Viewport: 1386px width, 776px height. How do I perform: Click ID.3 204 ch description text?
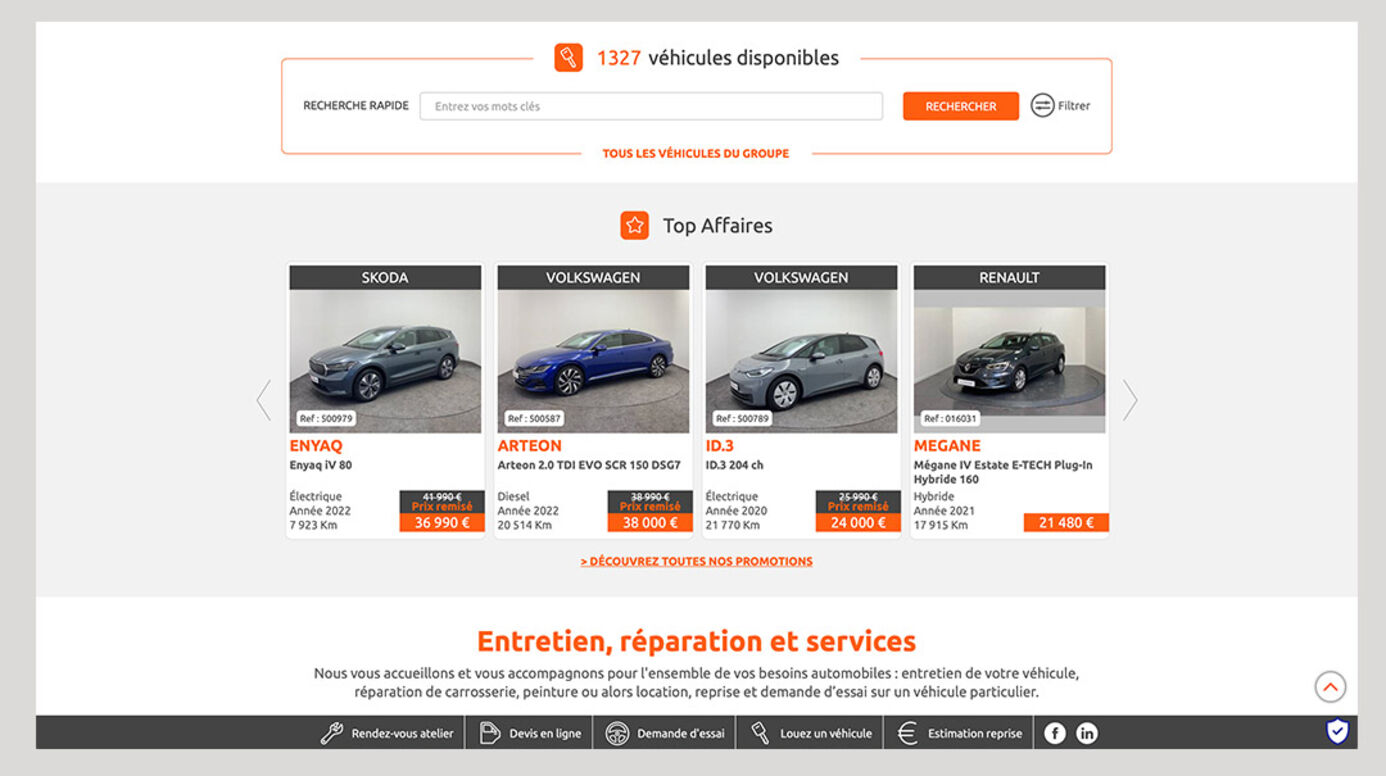[x=734, y=465]
